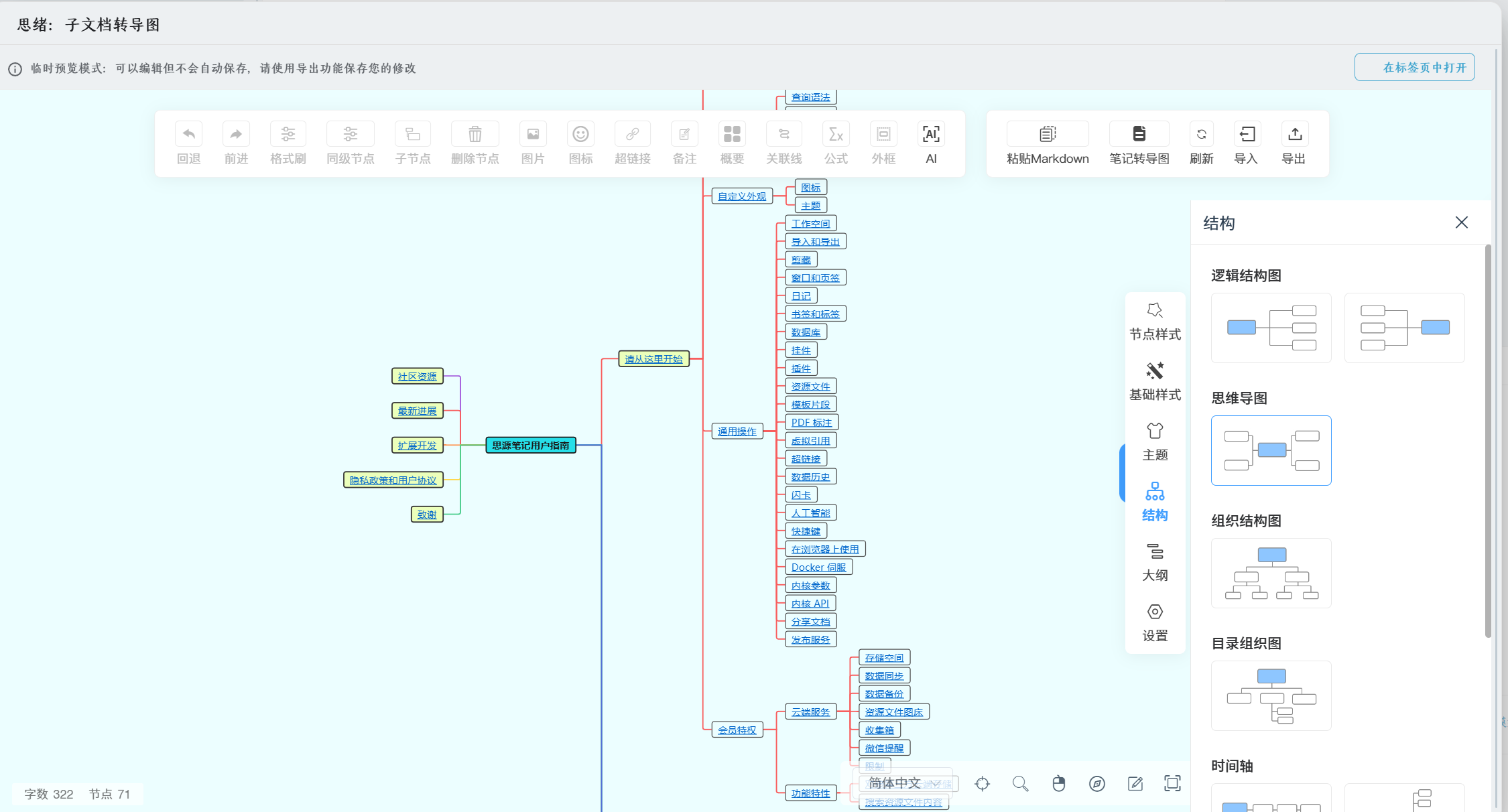Open the 通用操作 node link
The width and height of the screenshot is (1508, 812).
click(737, 431)
